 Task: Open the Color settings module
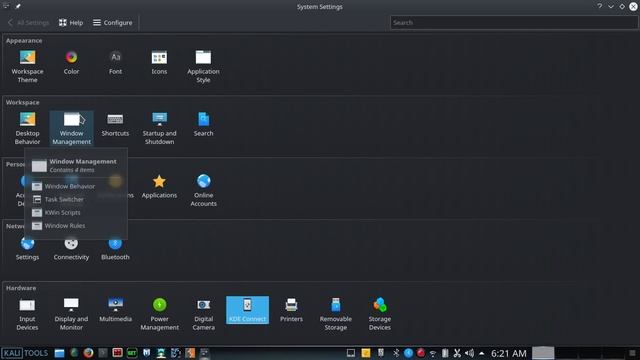click(x=71, y=62)
